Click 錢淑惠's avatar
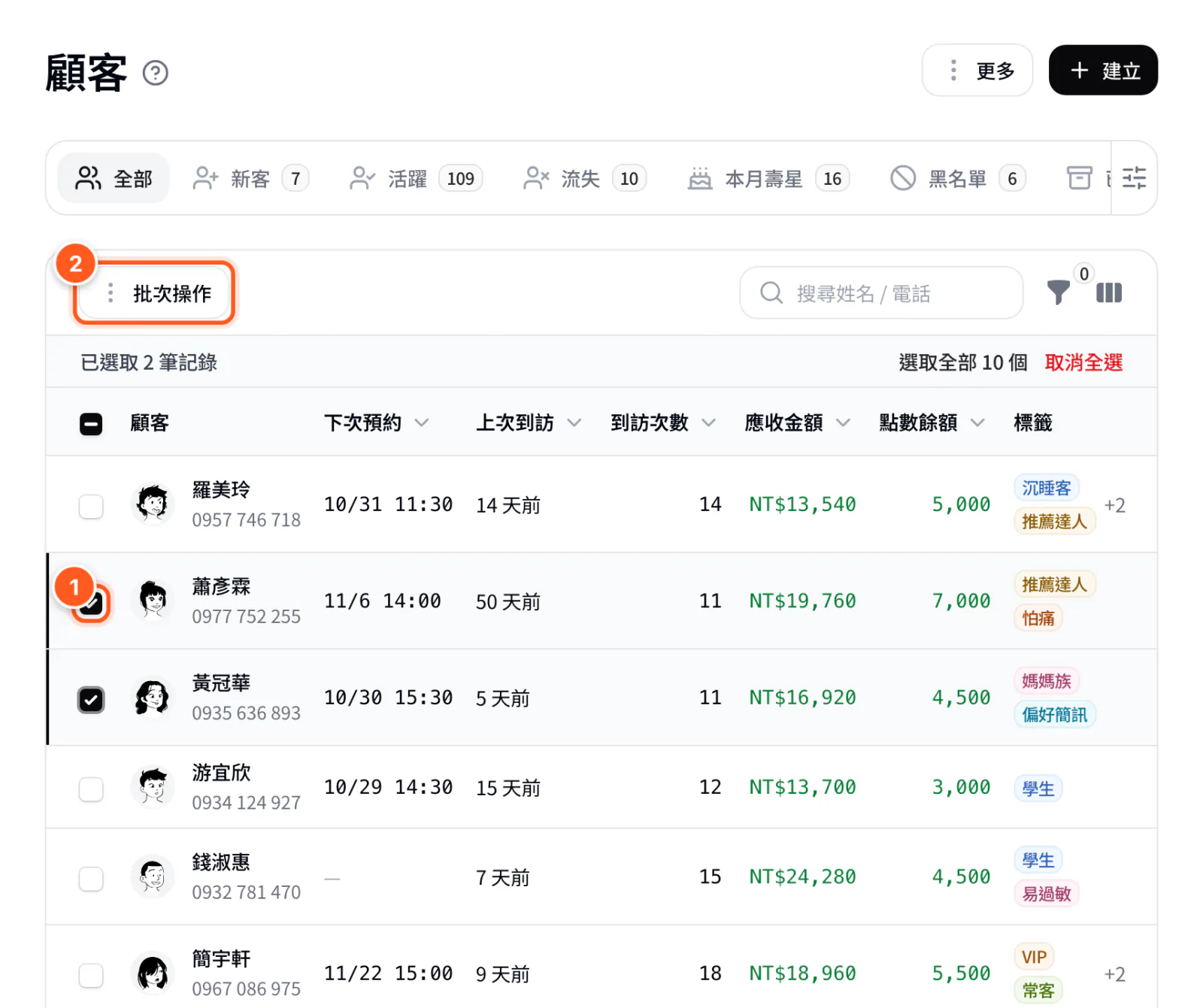The width and height of the screenshot is (1203, 1008). (x=153, y=876)
